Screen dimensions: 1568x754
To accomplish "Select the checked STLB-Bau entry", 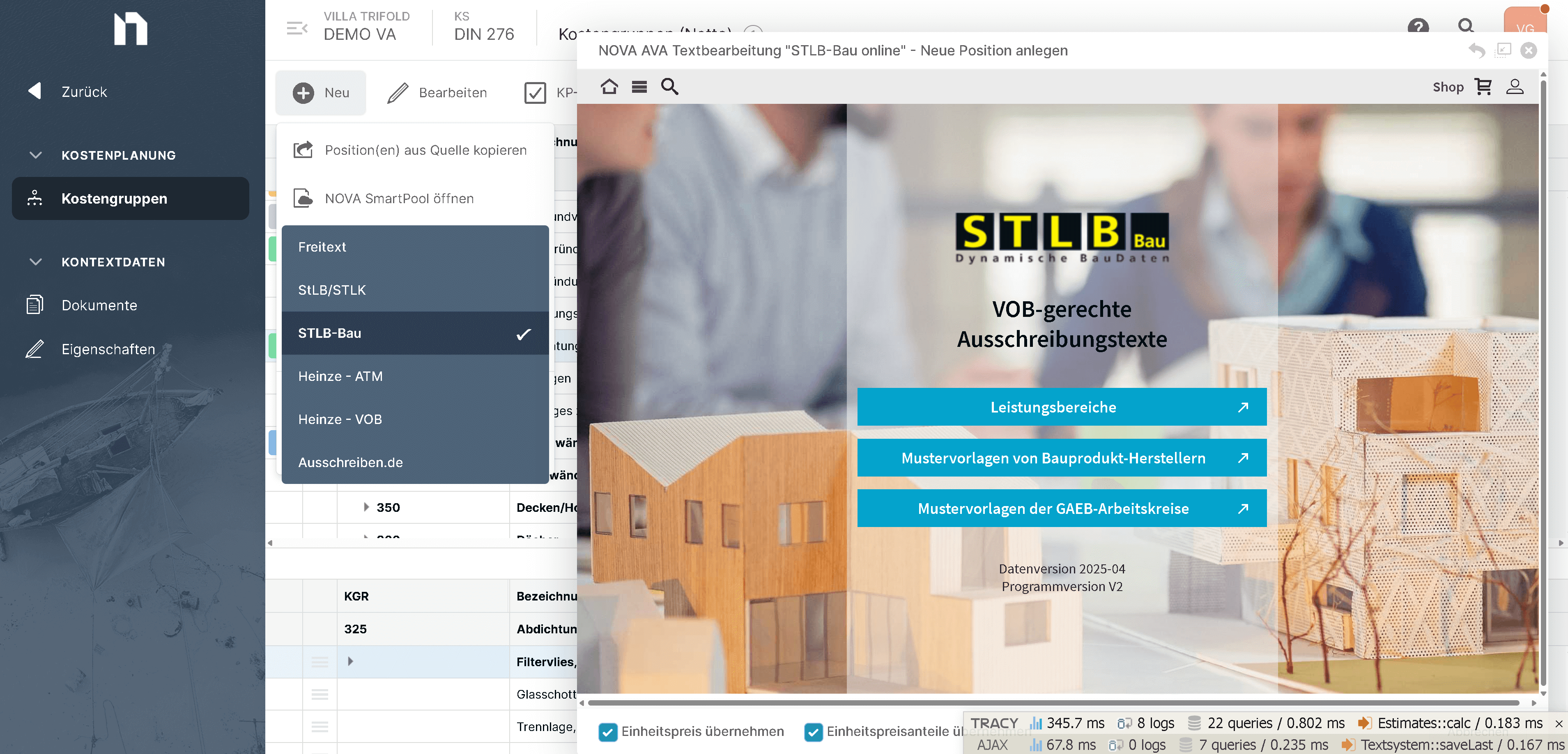I will [416, 333].
